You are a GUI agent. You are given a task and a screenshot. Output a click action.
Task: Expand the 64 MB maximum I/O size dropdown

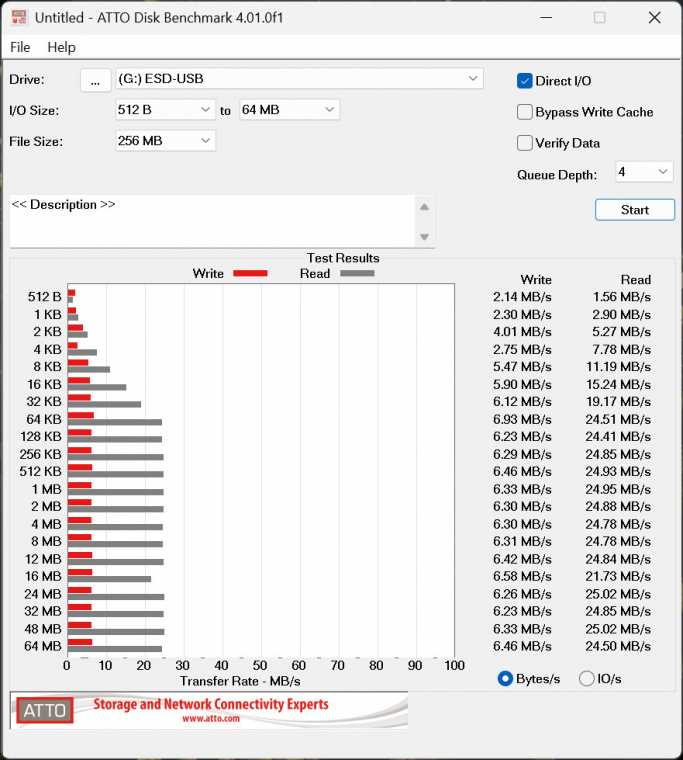[x=329, y=110]
